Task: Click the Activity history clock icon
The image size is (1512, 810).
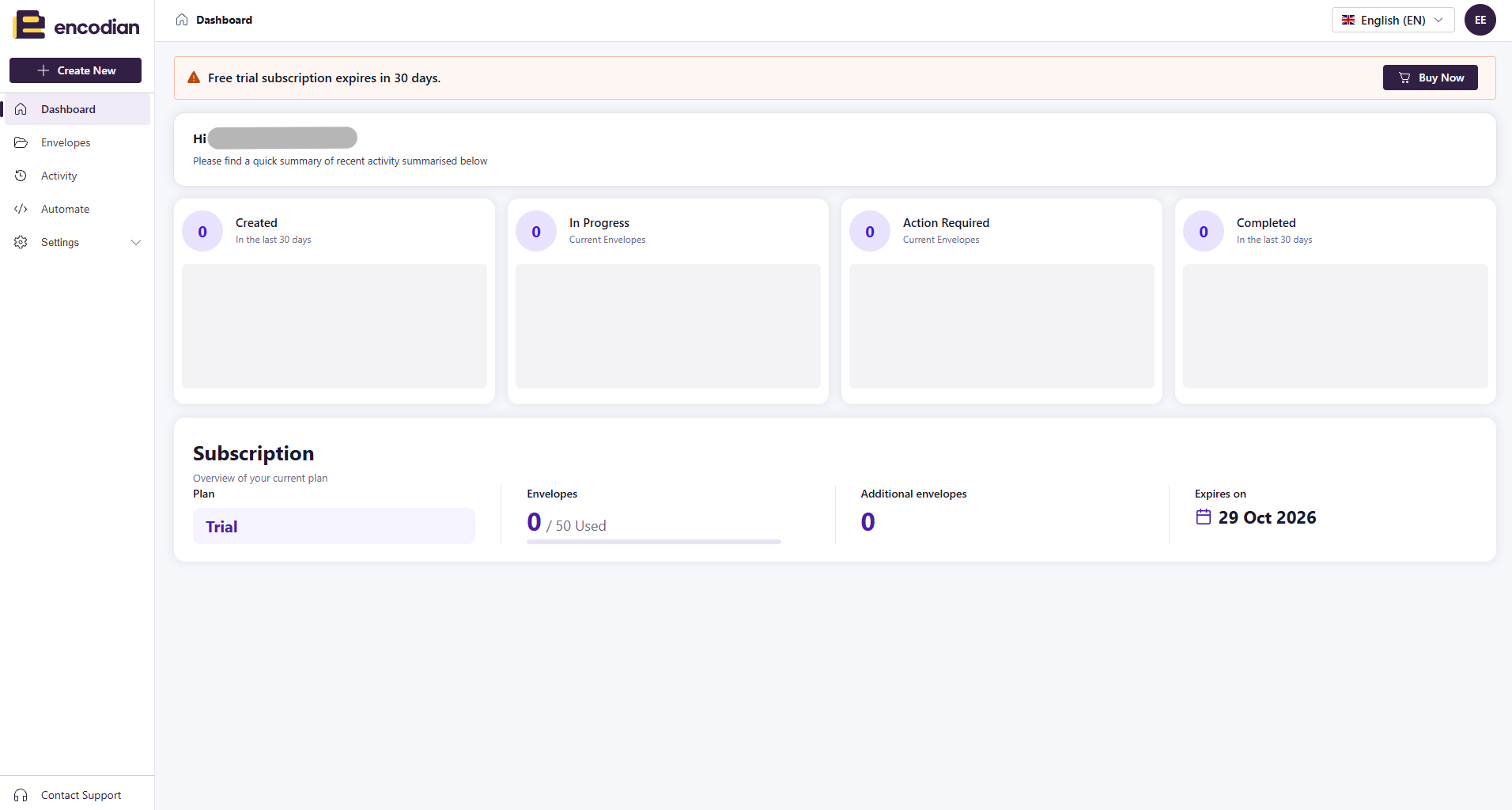Action: click(21, 176)
